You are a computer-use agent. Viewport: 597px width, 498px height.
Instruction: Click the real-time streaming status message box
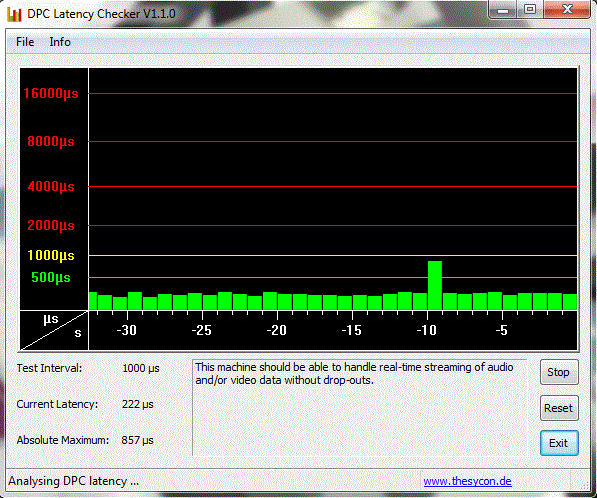click(359, 407)
